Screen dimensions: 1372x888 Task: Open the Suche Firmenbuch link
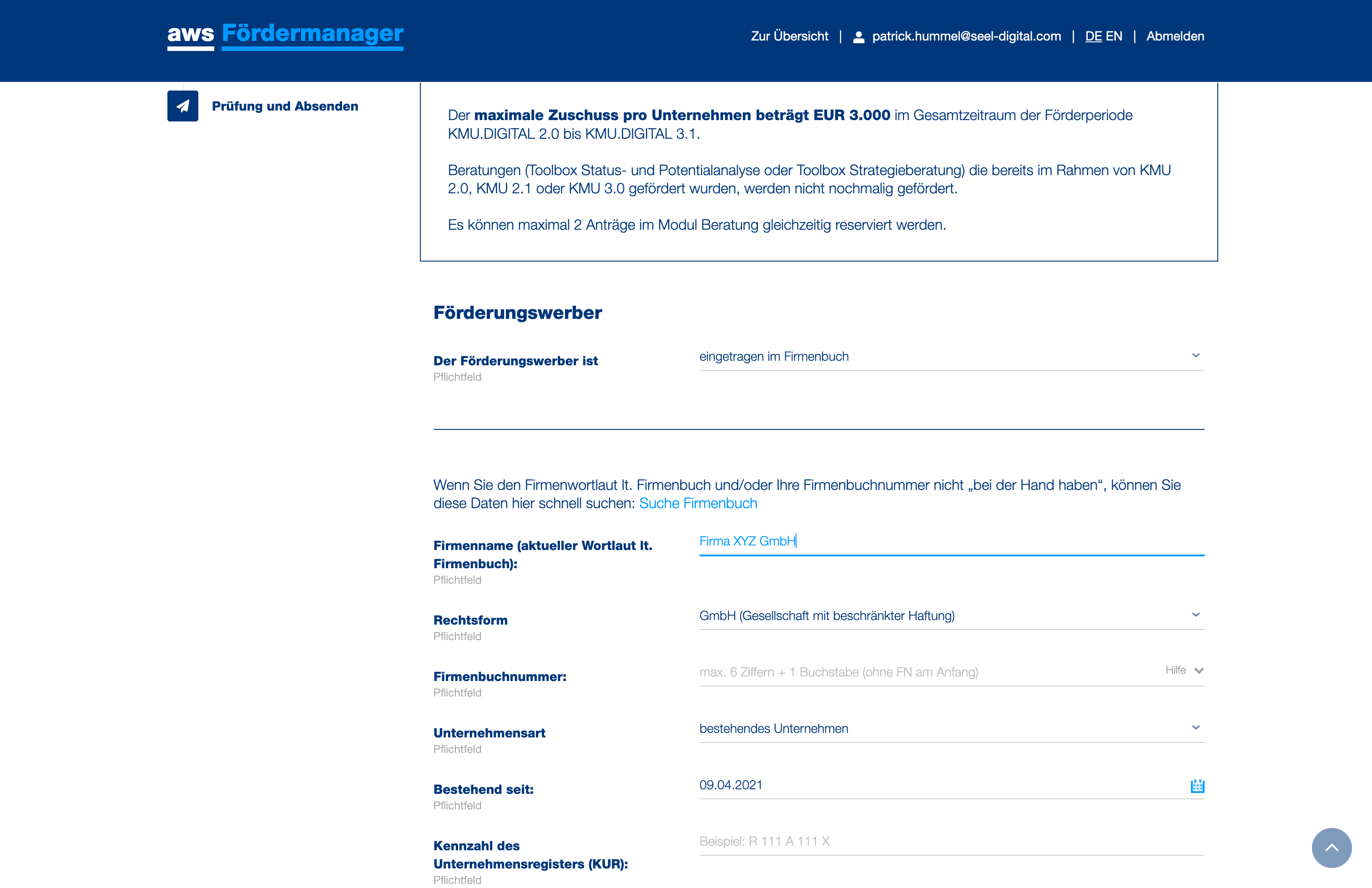tap(698, 504)
